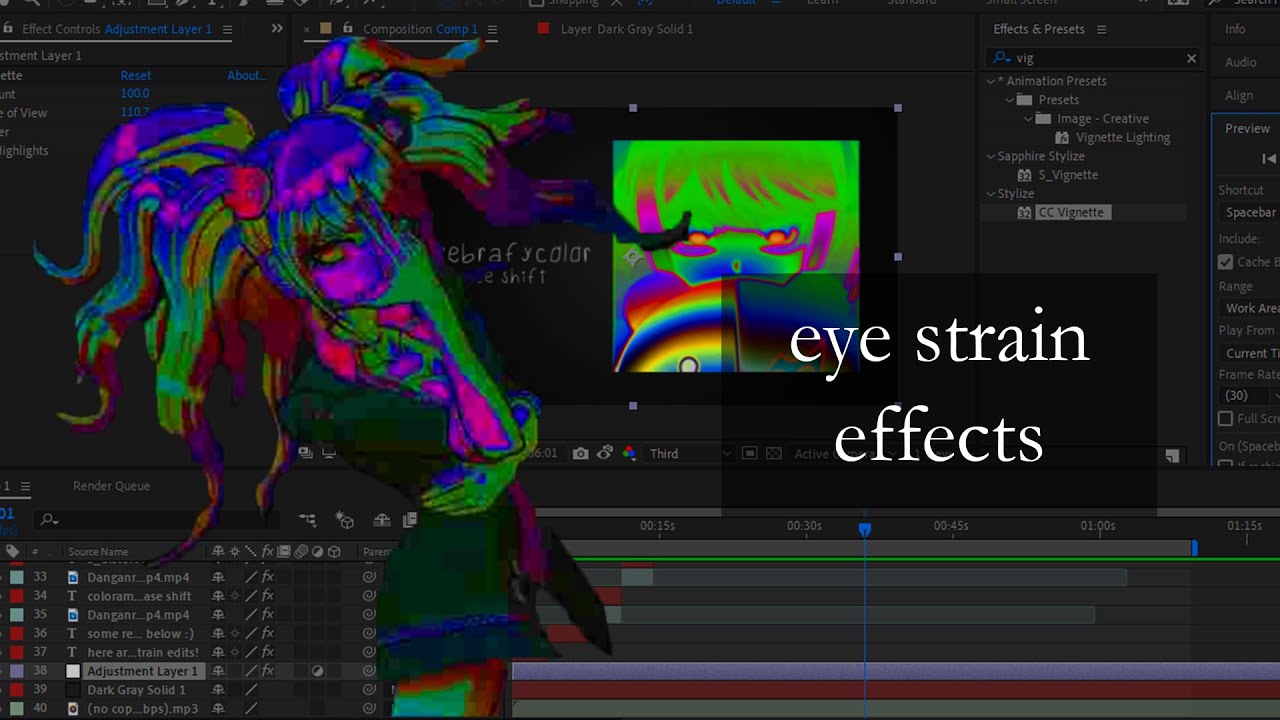Toggle the transparency grid icon
Screen dimensions: 1280x720
click(773, 454)
